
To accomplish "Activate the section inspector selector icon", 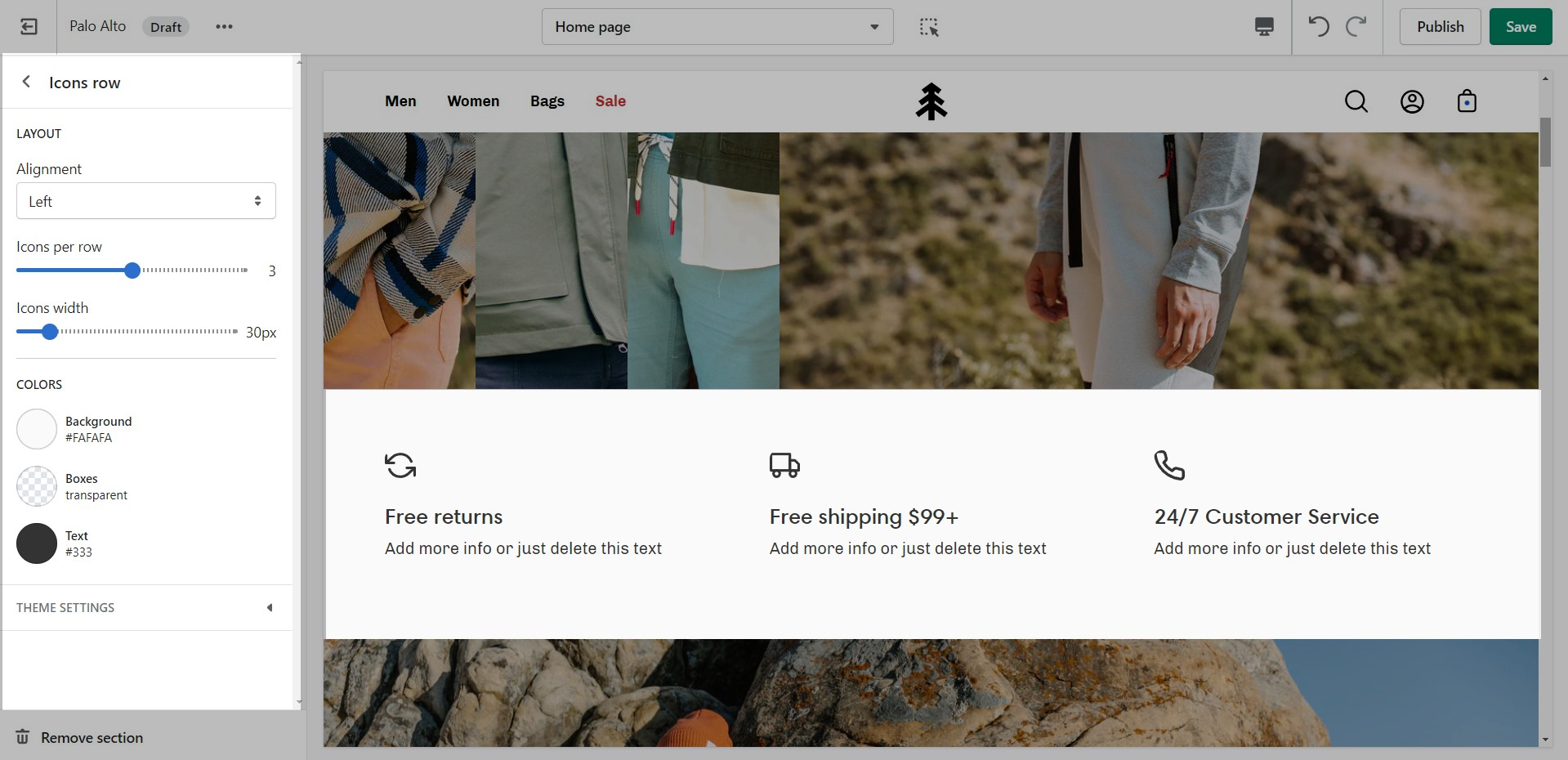I will [x=928, y=27].
